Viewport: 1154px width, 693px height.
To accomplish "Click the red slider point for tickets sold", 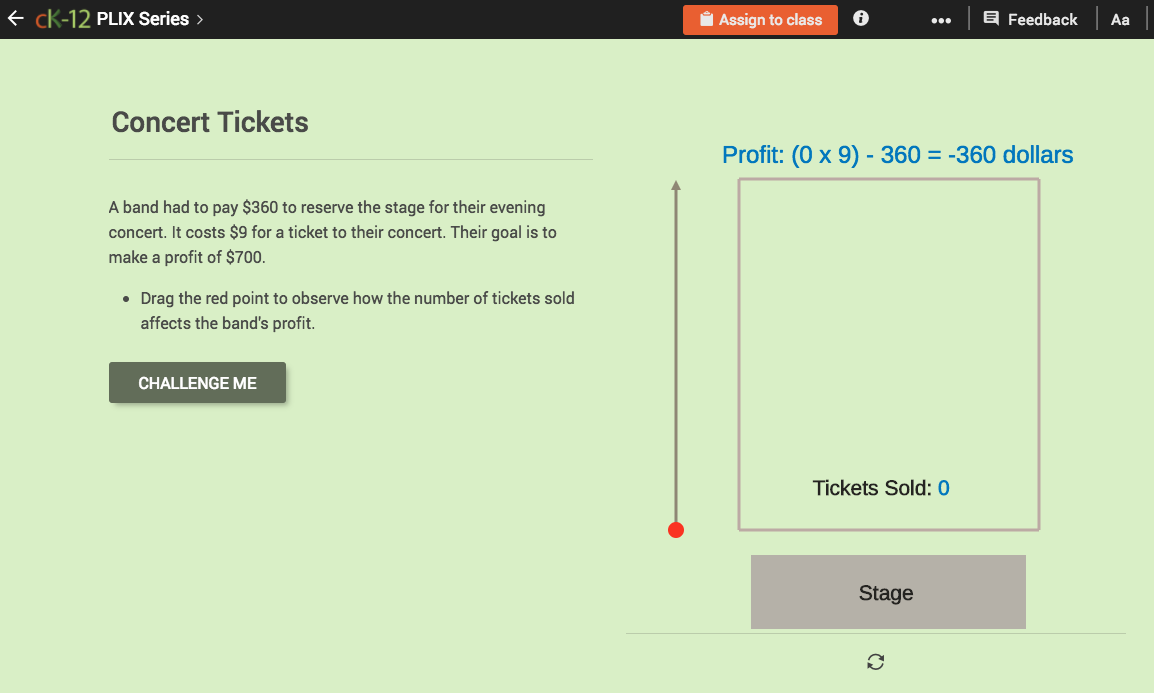I will click(x=676, y=529).
